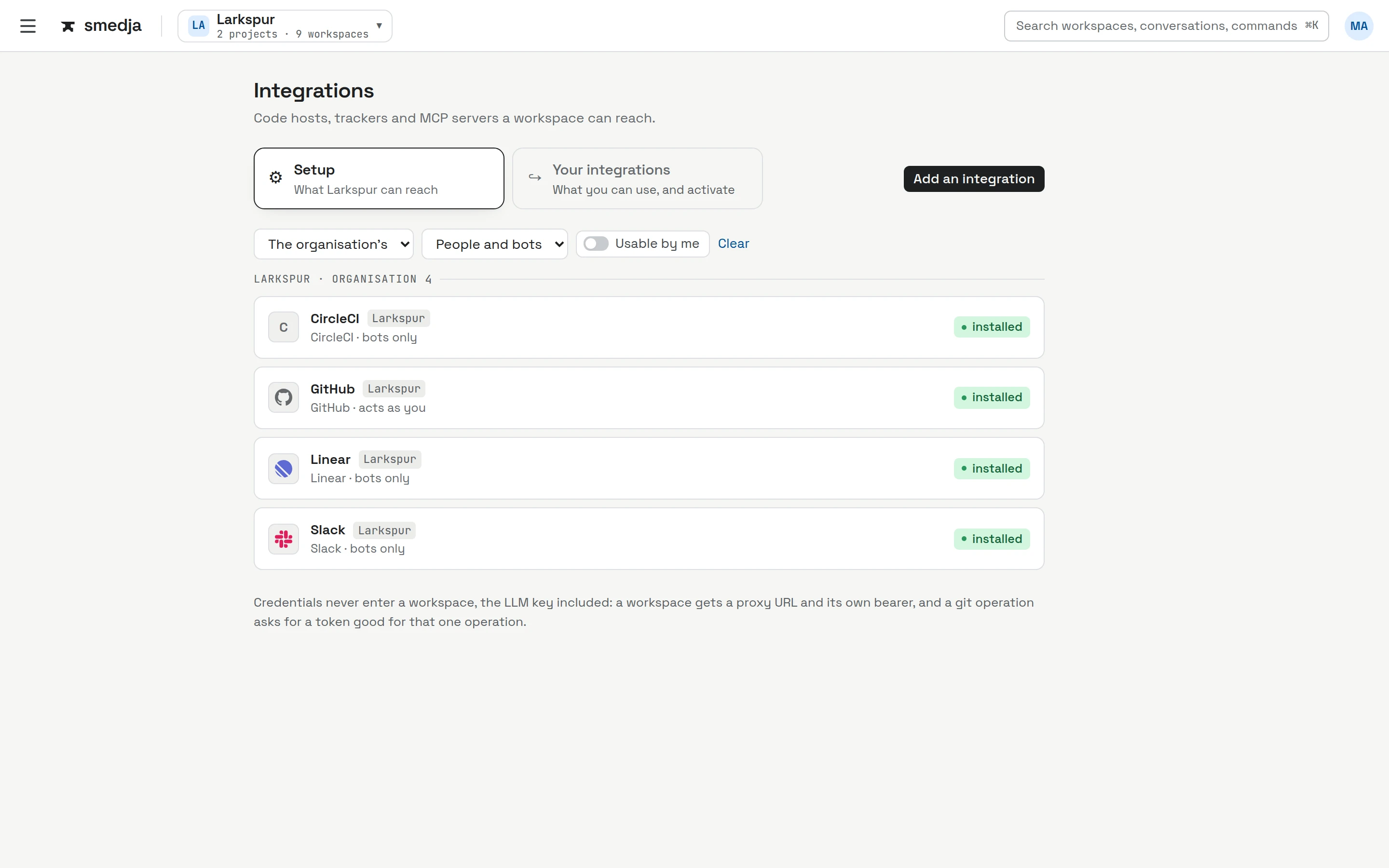The image size is (1389, 868).
Task: Open the CircleCI integration row
Action: (x=649, y=327)
